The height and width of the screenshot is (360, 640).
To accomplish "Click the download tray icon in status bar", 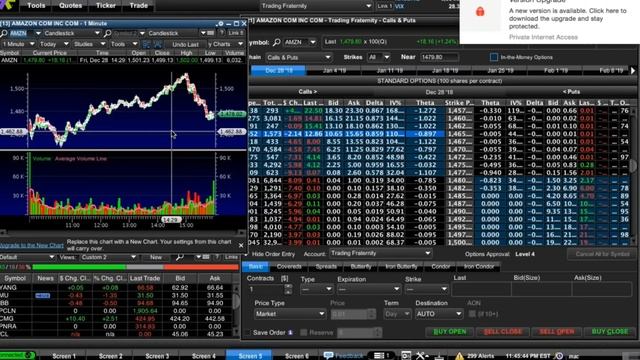I will [x=439, y=356].
